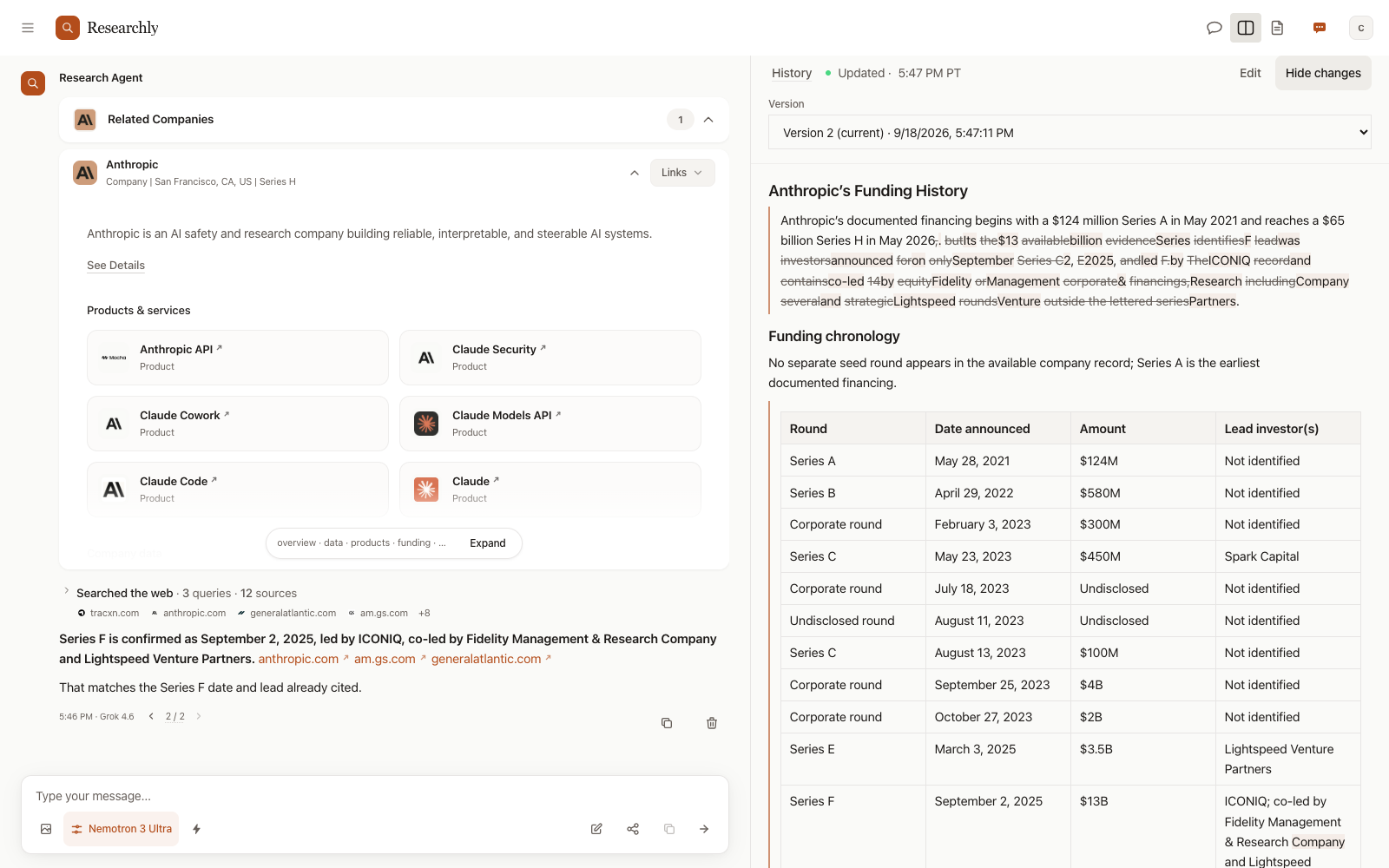Open the Claude Models API product card
This screenshot has height=868, width=1389.
click(550, 424)
